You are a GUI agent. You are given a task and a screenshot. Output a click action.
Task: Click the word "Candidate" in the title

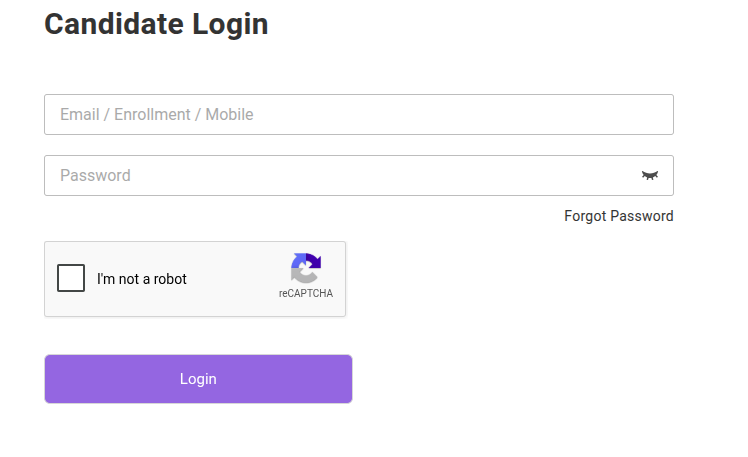[x=114, y=24]
